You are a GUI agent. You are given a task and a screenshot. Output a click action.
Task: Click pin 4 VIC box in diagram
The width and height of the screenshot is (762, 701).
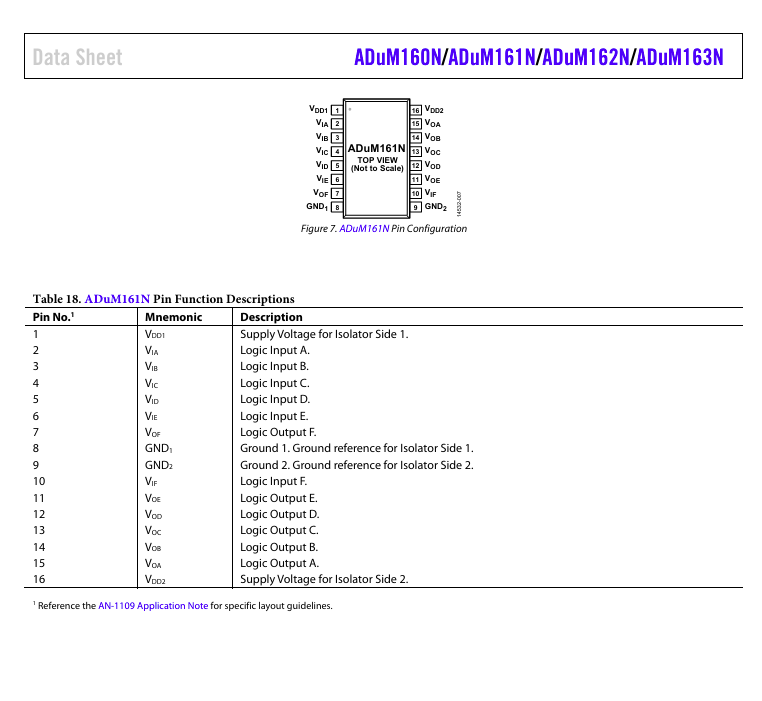337,152
